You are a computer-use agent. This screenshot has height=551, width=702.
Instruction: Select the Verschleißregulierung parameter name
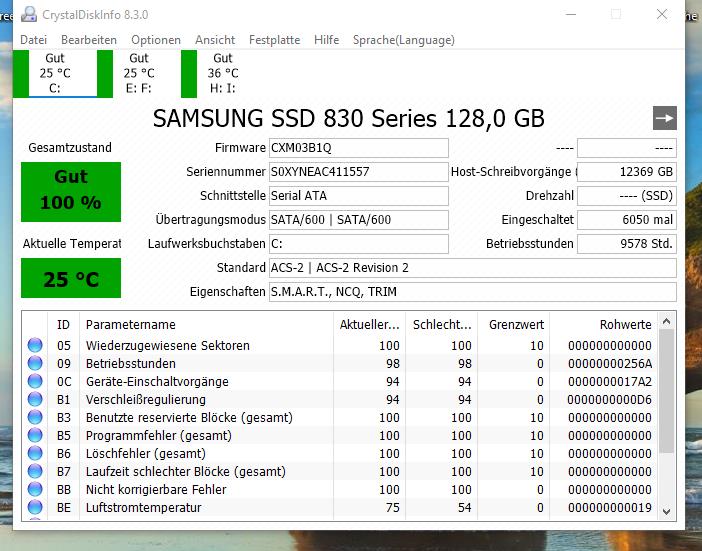146,399
